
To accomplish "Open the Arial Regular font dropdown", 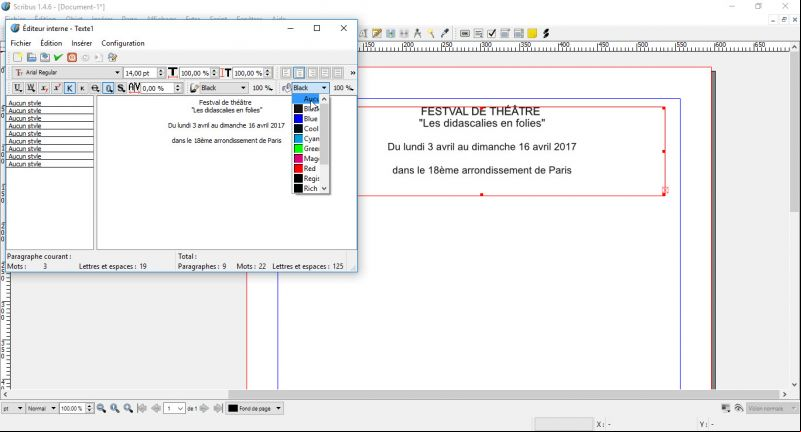I will click(x=67, y=73).
